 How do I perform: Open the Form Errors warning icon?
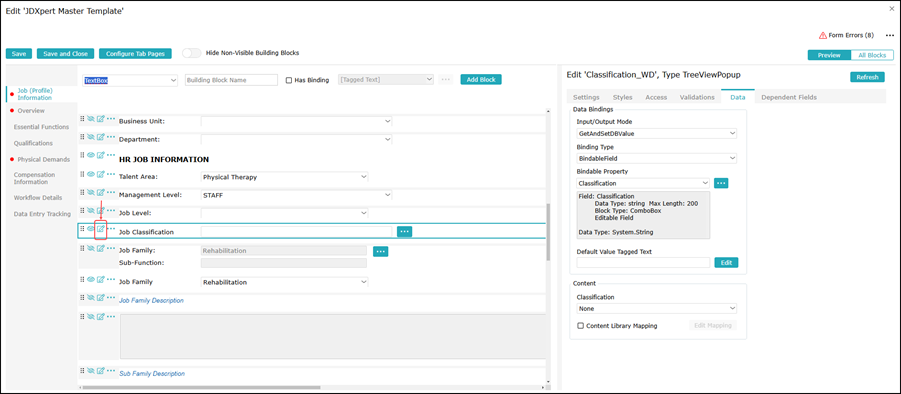tap(823, 35)
